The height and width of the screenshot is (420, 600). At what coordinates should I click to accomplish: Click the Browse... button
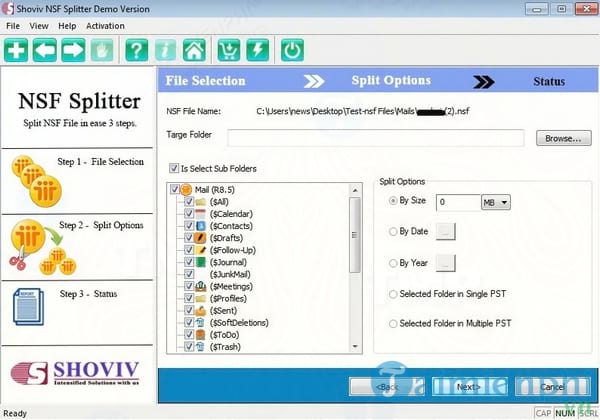pos(563,138)
